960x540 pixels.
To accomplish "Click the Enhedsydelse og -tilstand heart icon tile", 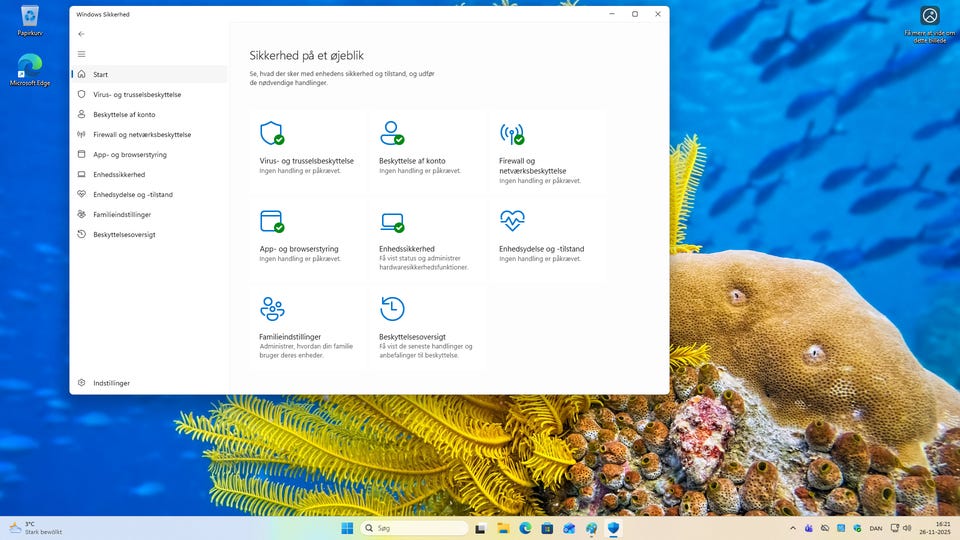I will click(511, 221).
